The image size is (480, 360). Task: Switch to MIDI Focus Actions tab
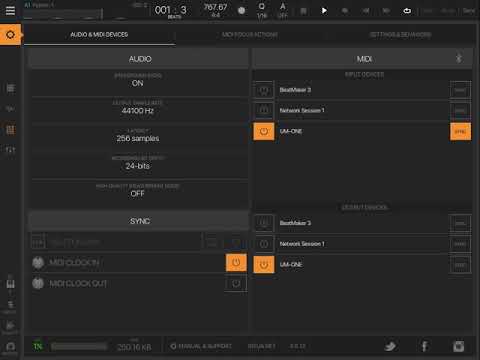(250, 35)
